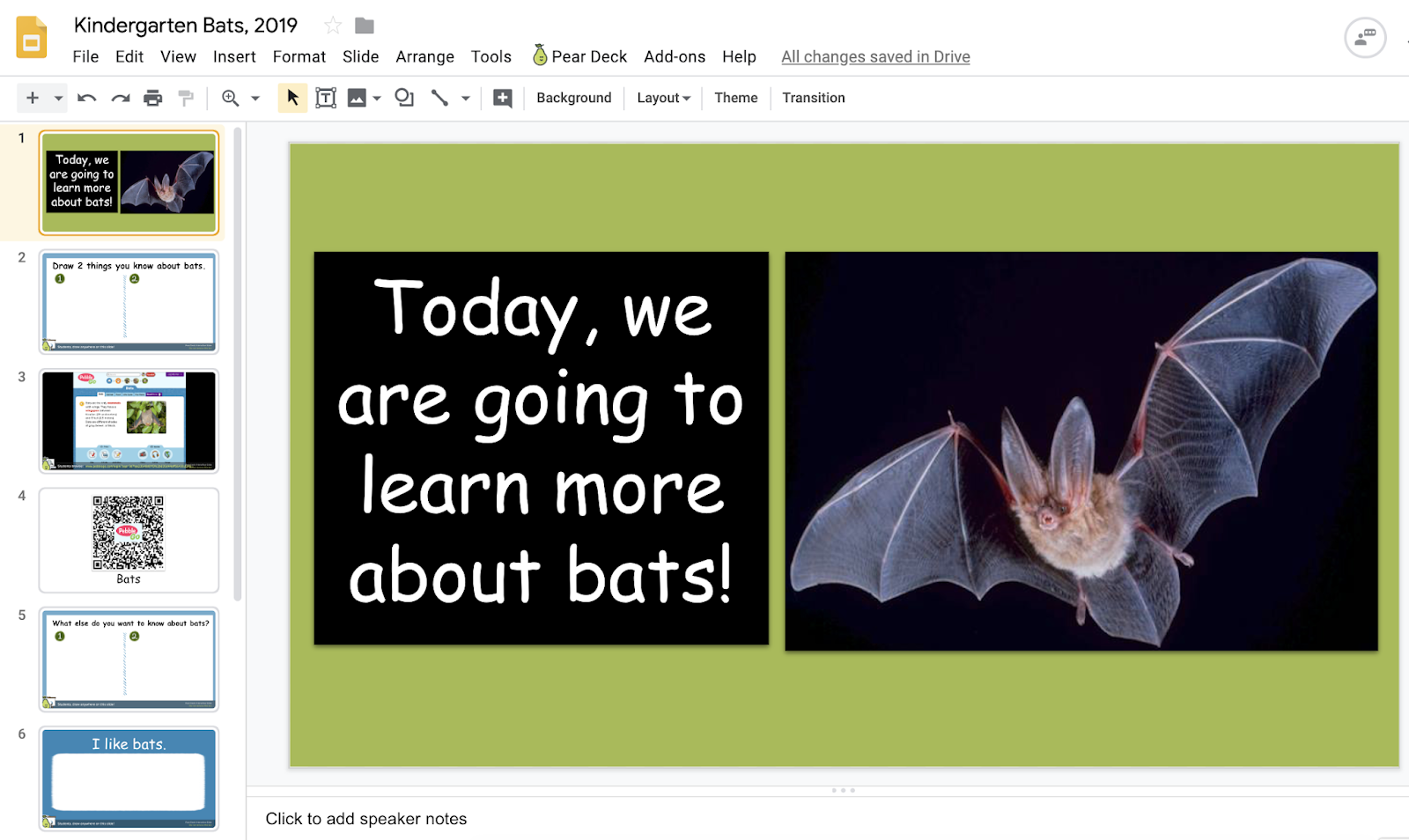1409x840 pixels.
Task: Select the paint format tool
Action: 186,98
